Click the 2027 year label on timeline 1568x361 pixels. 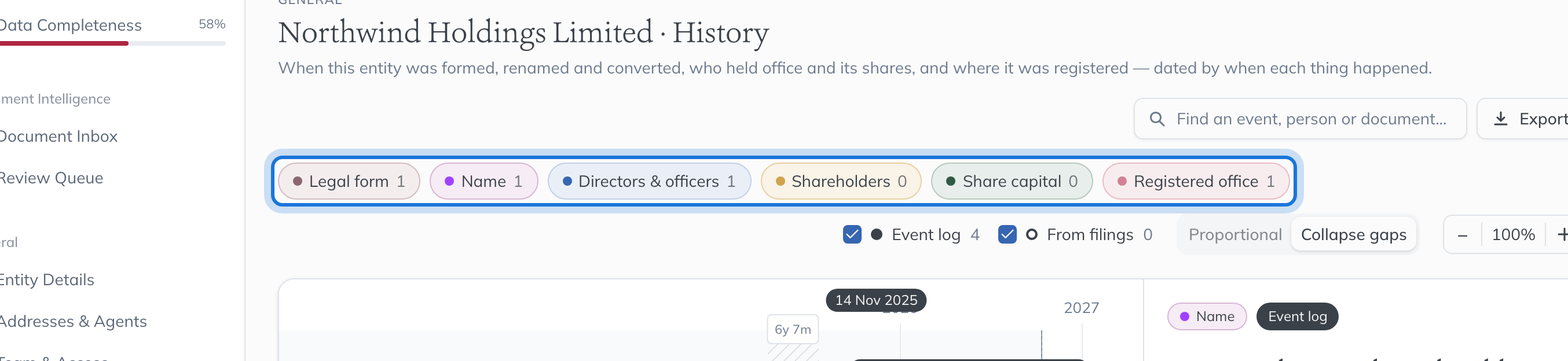point(1081,308)
